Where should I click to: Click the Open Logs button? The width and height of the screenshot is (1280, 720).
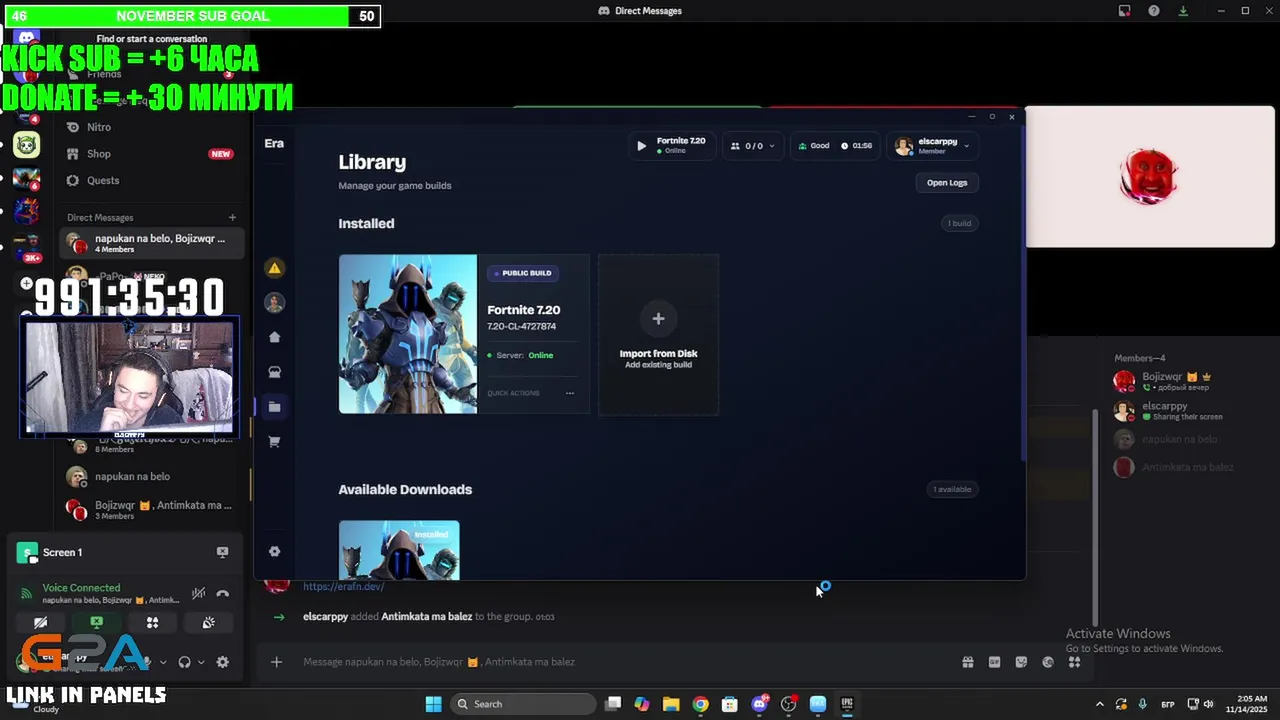tap(946, 183)
